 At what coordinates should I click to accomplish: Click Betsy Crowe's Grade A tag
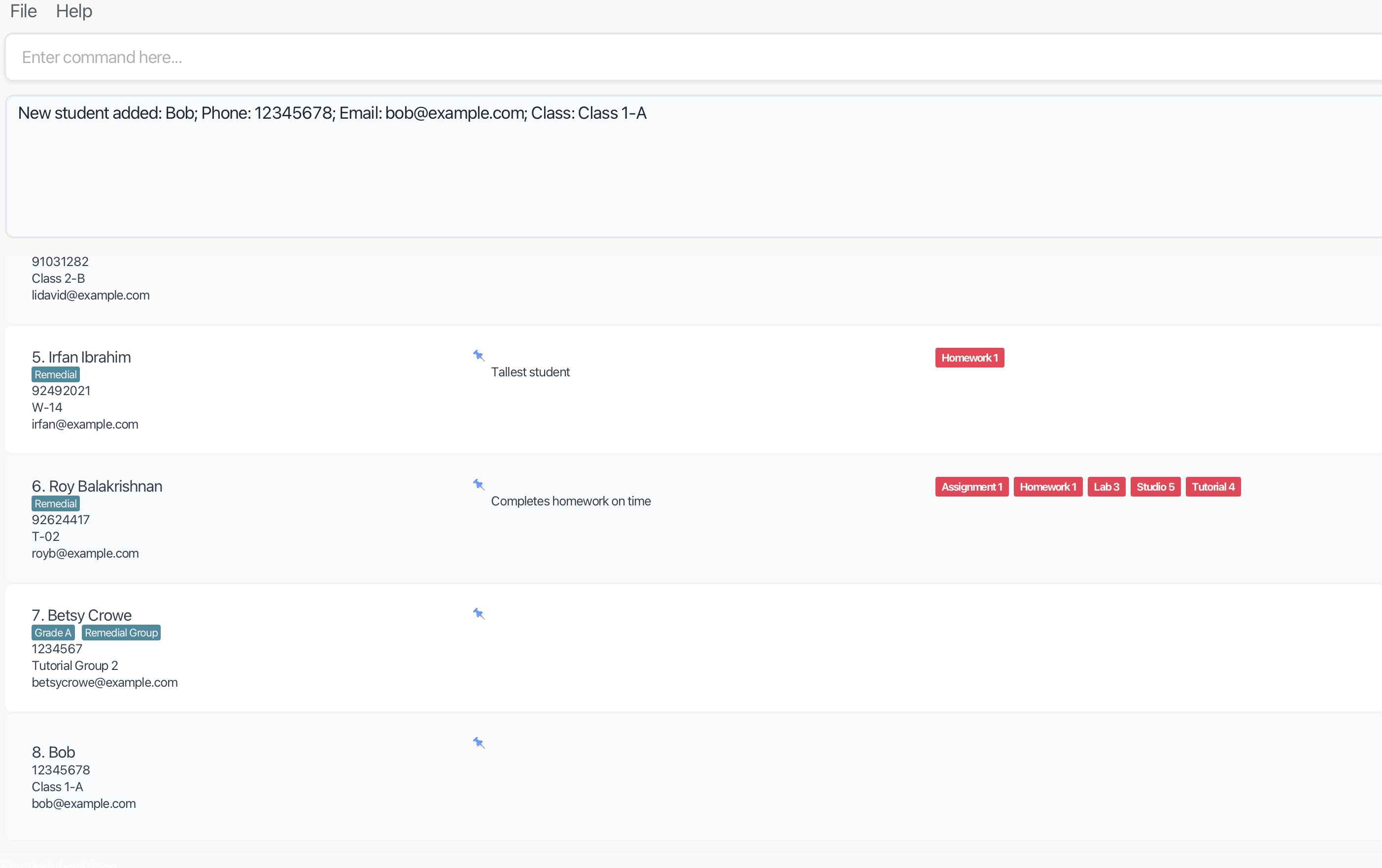point(53,633)
